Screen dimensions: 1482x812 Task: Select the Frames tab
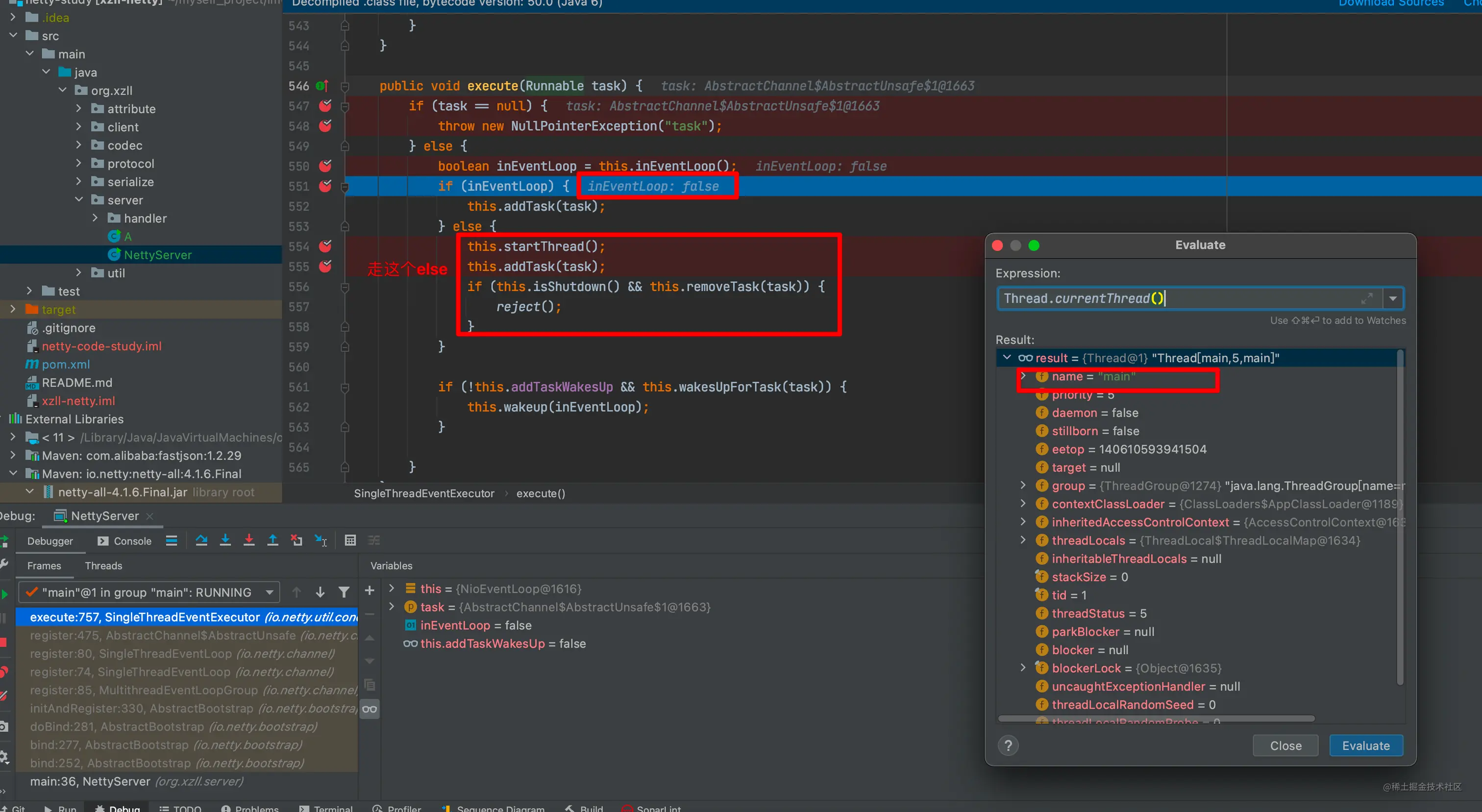point(44,566)
